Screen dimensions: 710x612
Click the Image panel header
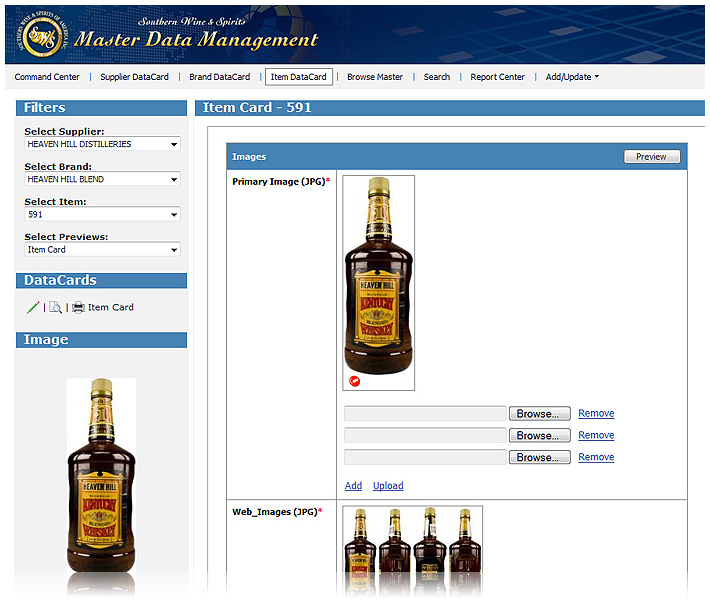[x=101, y=340]
